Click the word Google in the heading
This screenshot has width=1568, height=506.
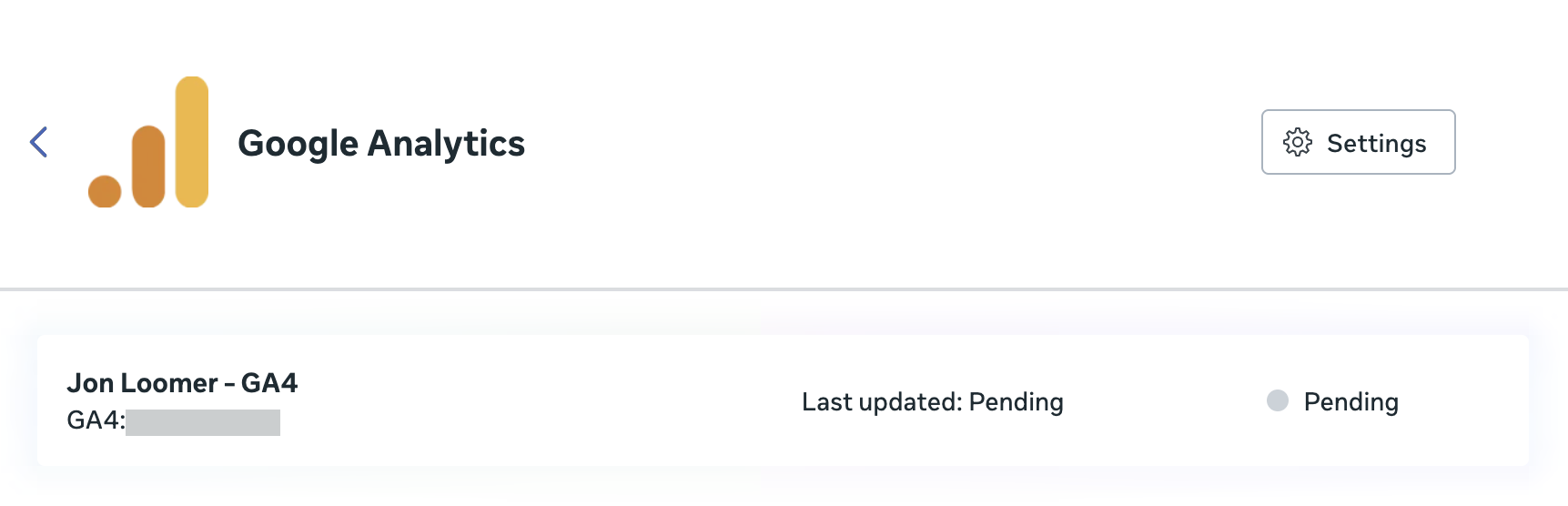(298, 143)
